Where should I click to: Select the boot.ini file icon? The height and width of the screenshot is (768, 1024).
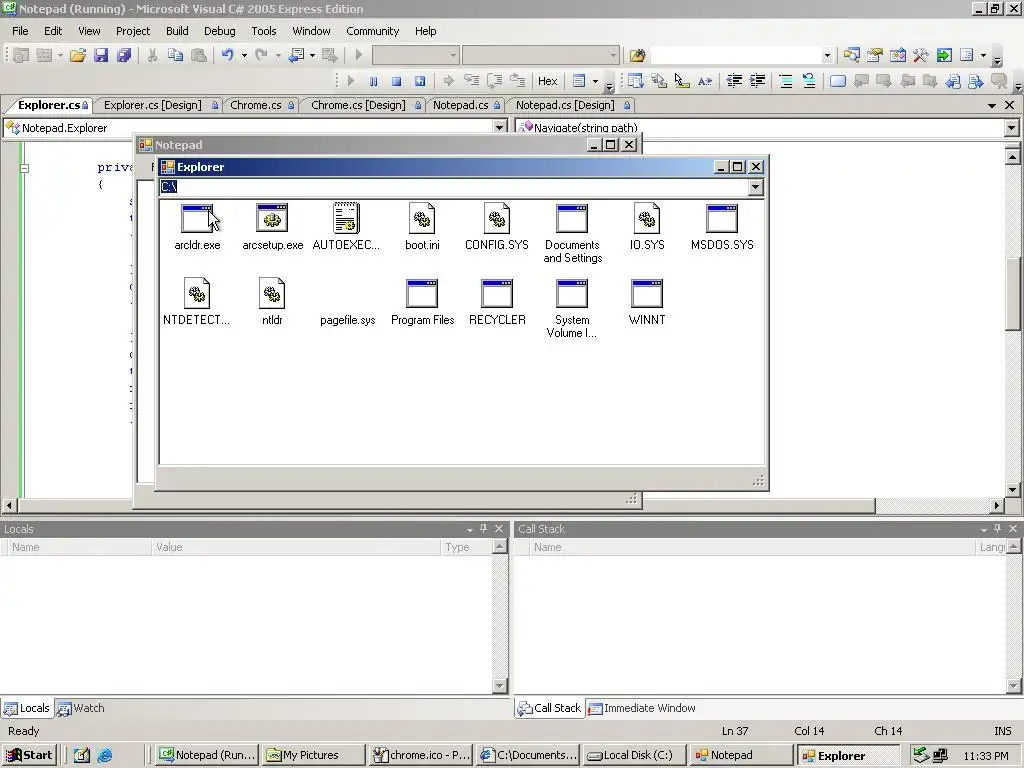coord(422,218)
